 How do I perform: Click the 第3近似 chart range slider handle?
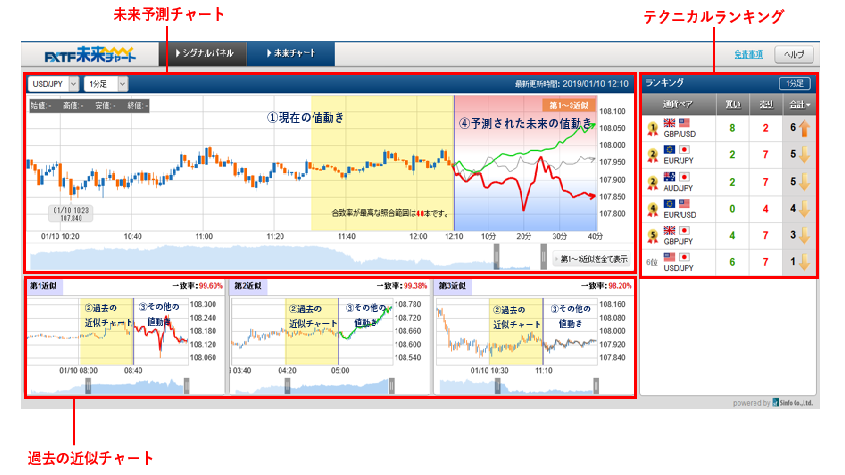[x=498, y=385]
